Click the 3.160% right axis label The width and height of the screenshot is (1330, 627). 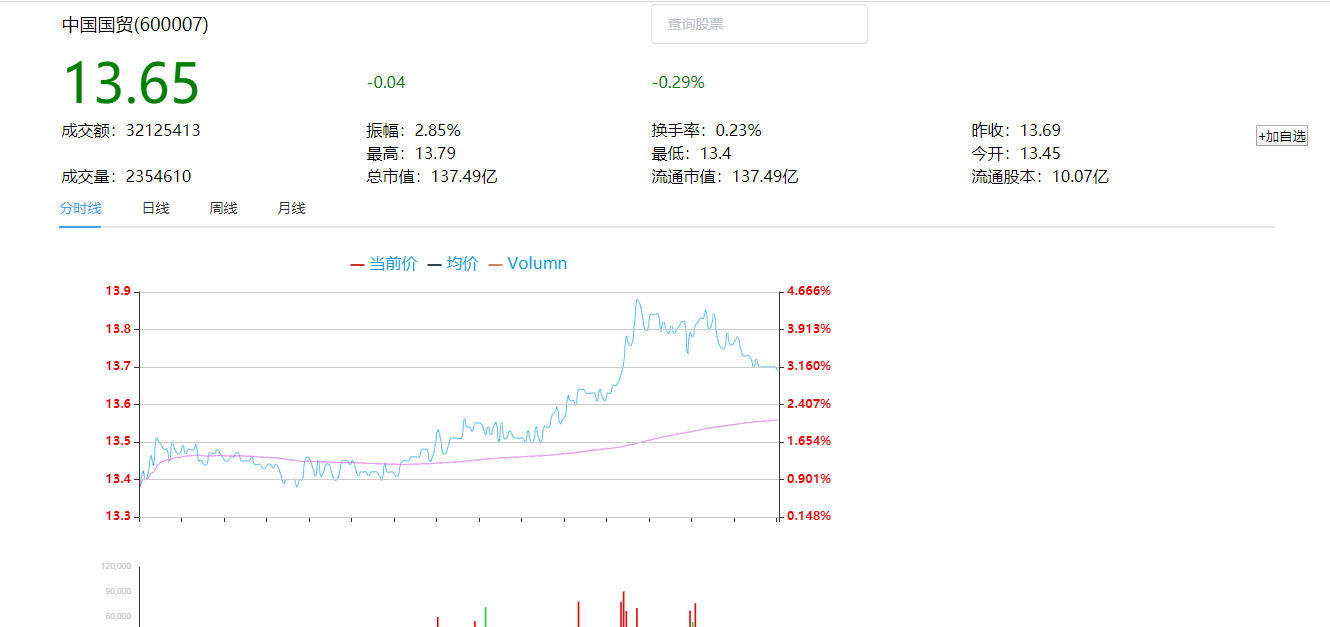(809, 366)
